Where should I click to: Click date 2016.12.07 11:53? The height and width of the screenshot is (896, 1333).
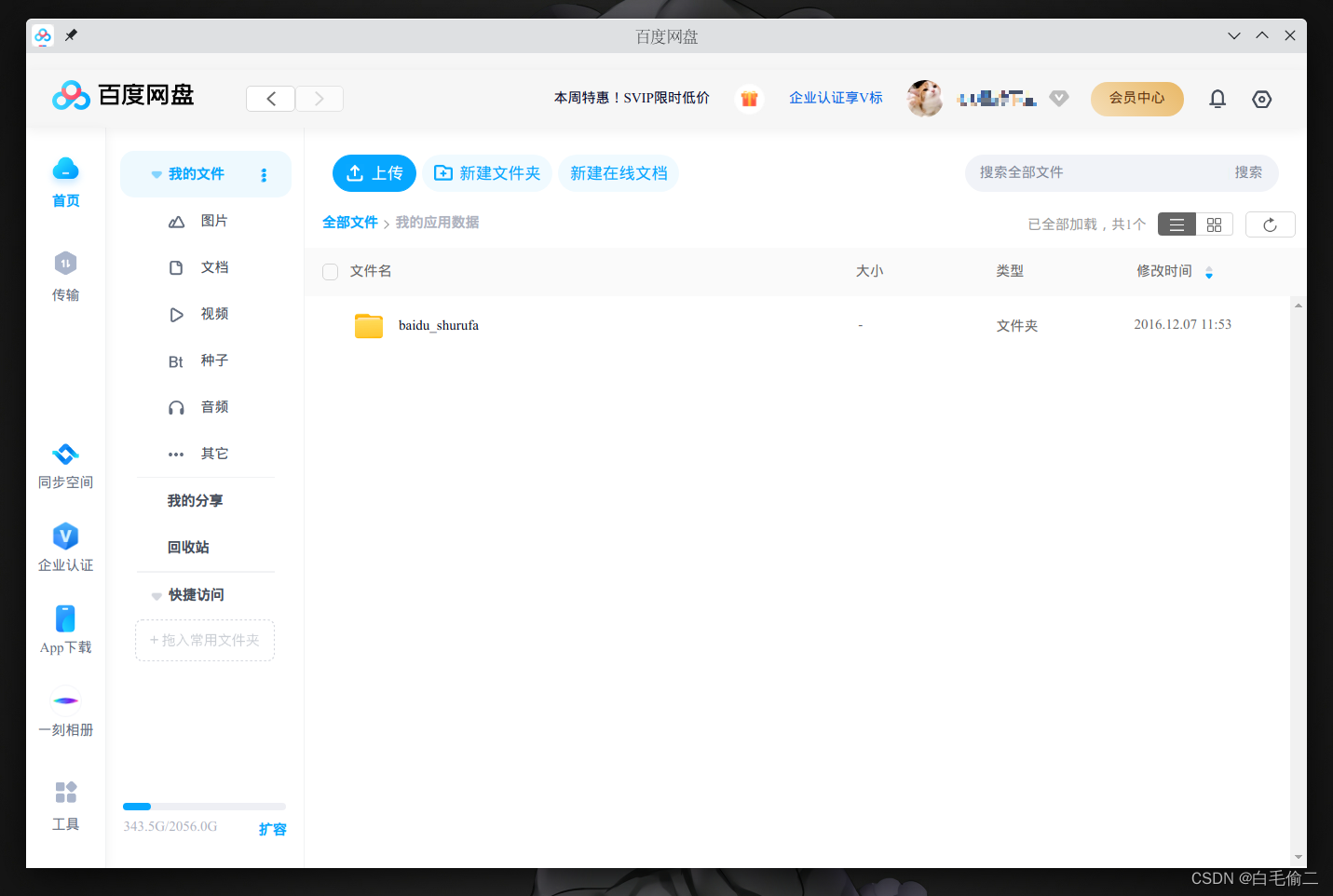1183,324
